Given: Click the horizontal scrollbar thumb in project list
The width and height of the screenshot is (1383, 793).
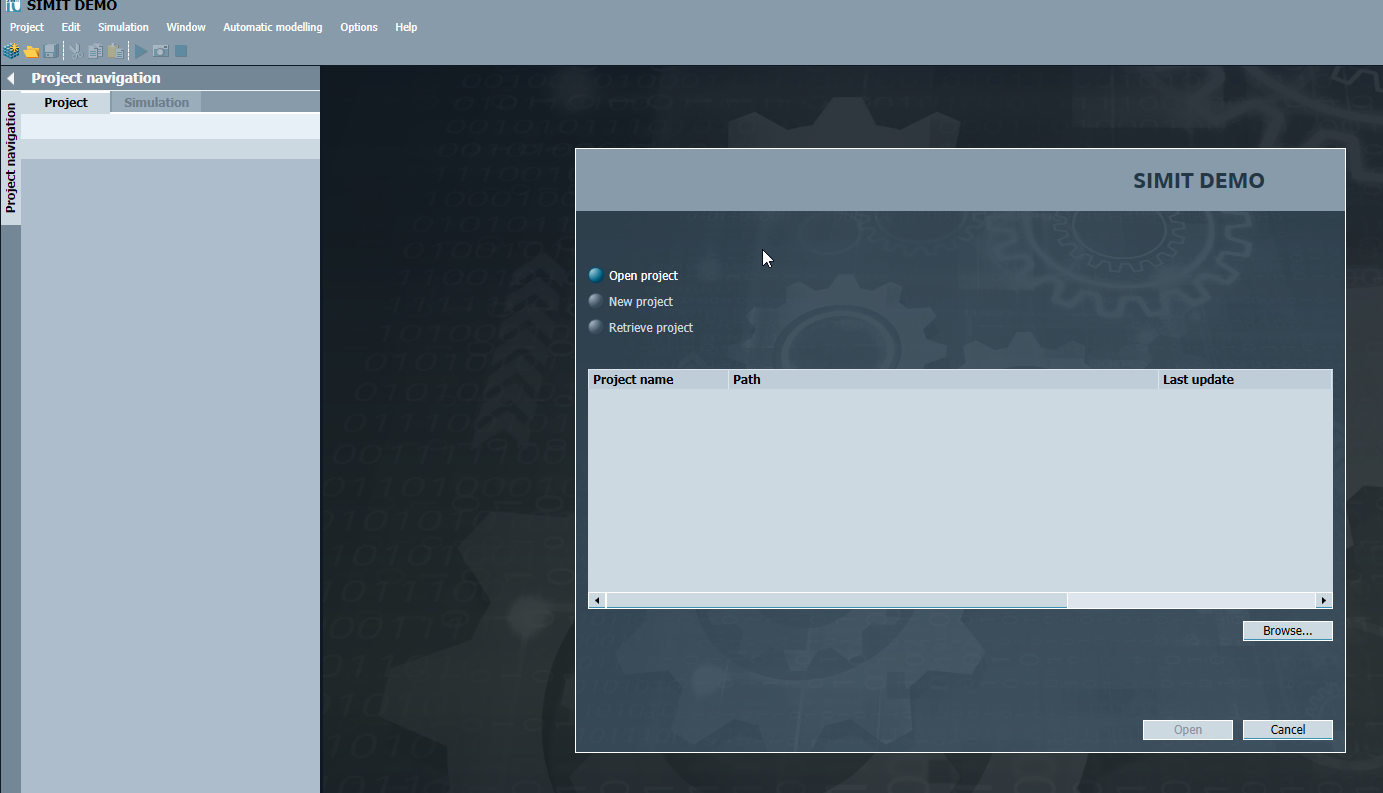Looking at the screenshot, I should (x=837, y=600).
